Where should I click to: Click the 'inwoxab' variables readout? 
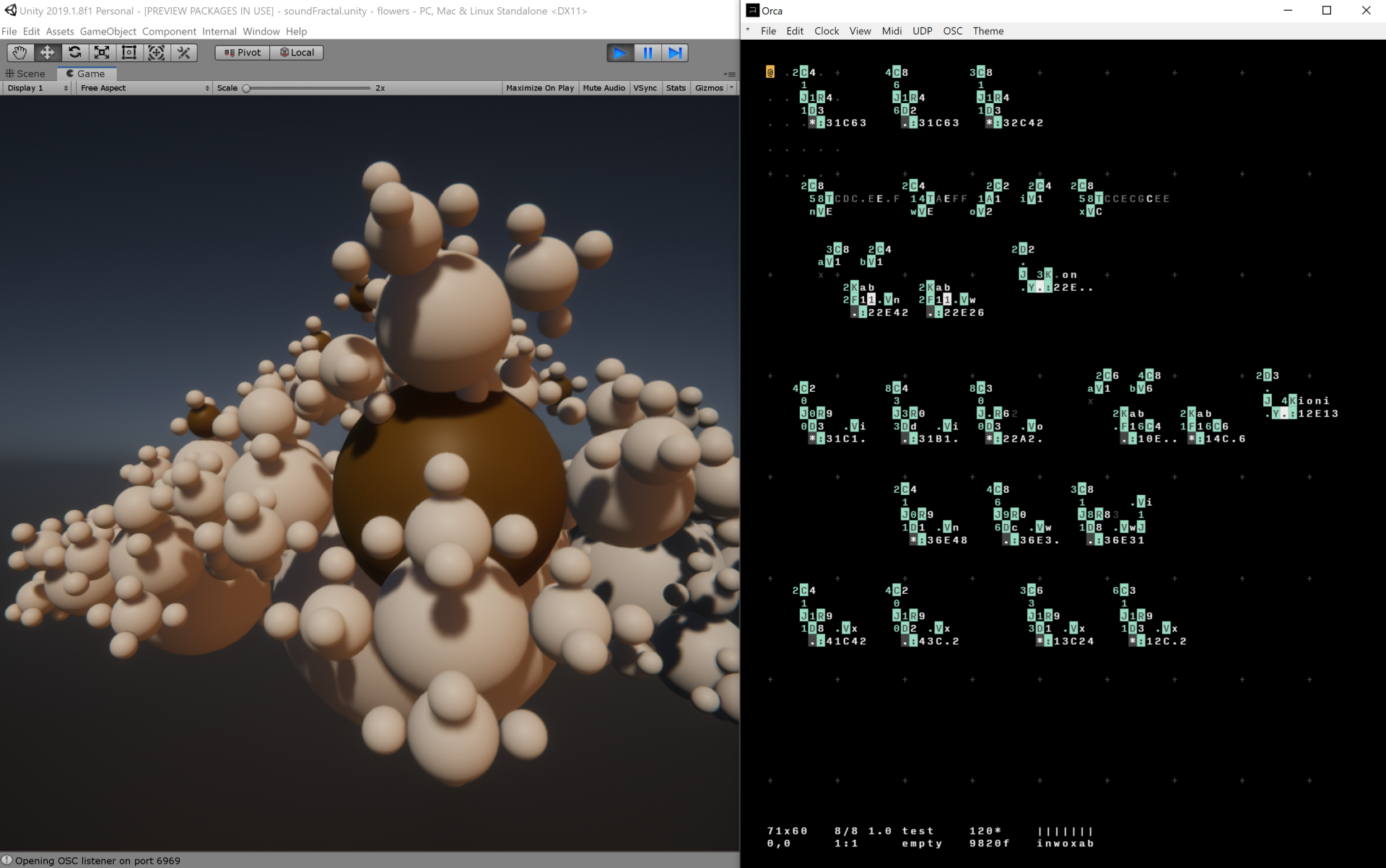click(1065, 843)
